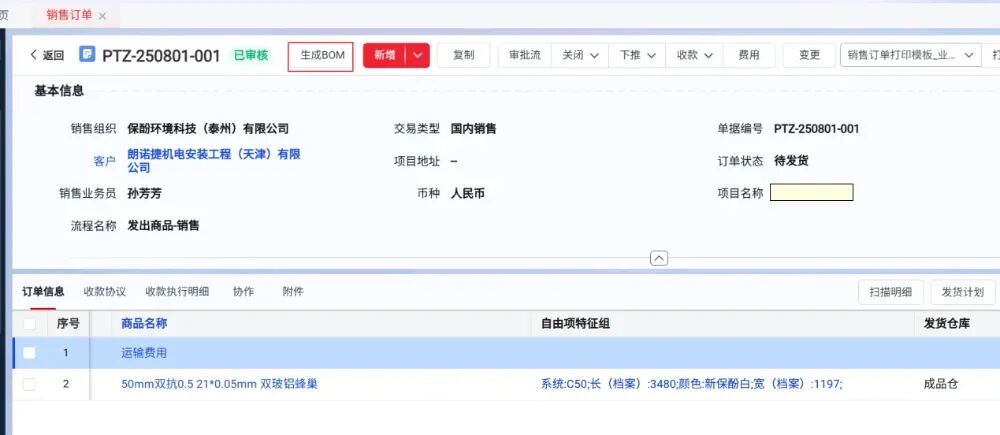This screenshot has width=1000, height=435.
Task: Open the customer link 朗诺捷机电安装工程
Action: click(x=214, y=161)
